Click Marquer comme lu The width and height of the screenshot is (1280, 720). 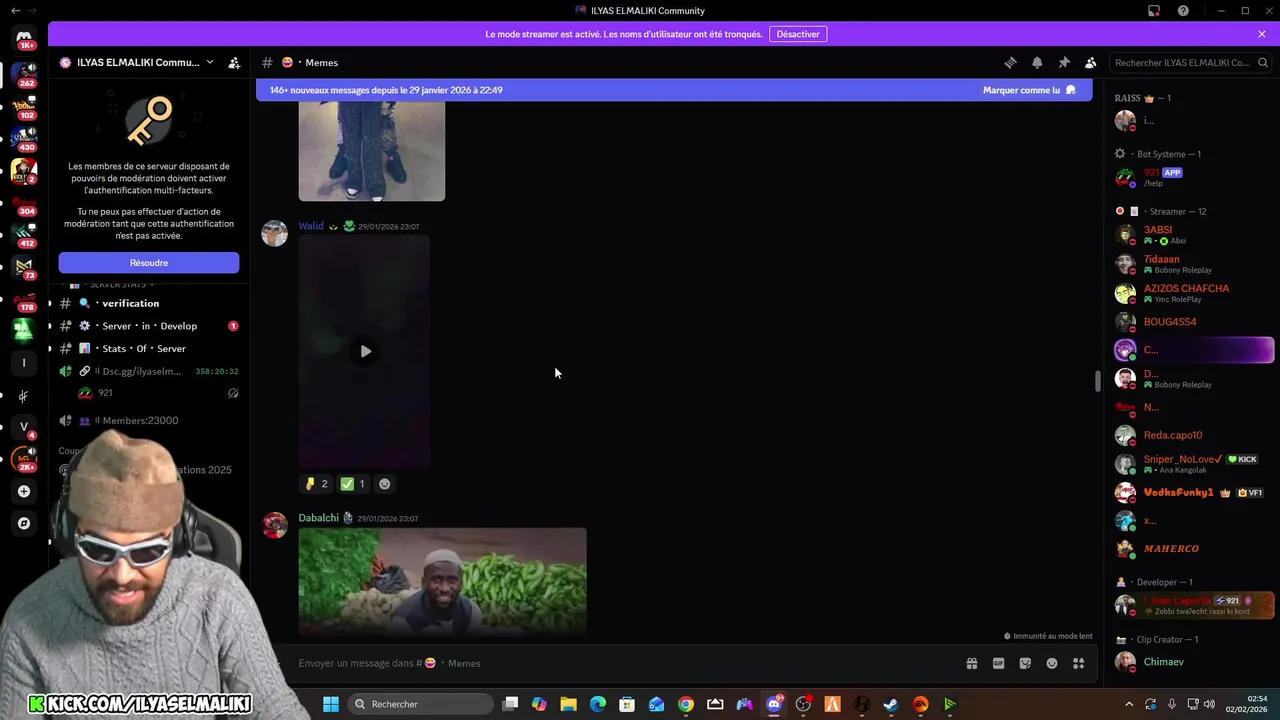point(1029,90)
